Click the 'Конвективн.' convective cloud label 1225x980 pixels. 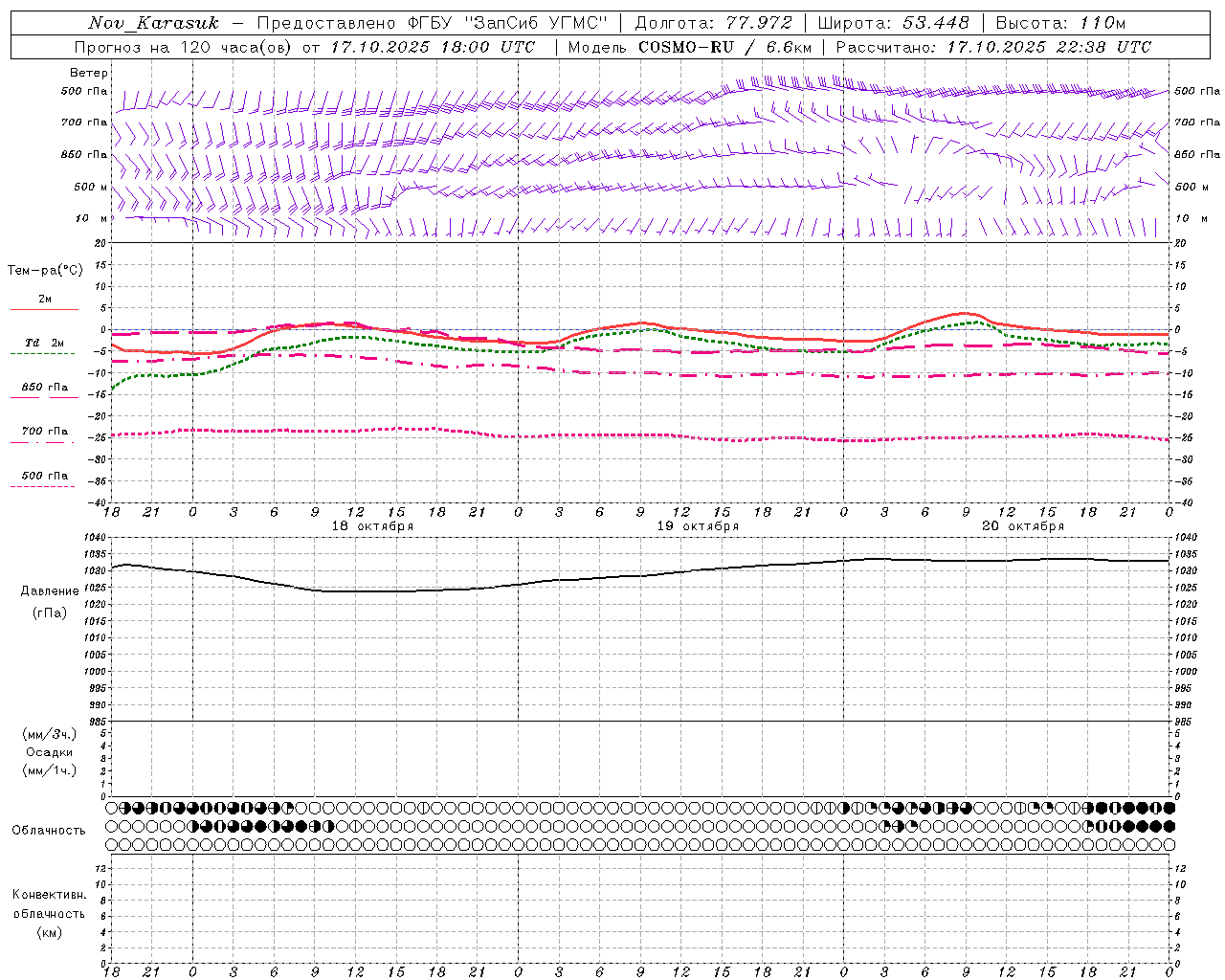[50, 895]
